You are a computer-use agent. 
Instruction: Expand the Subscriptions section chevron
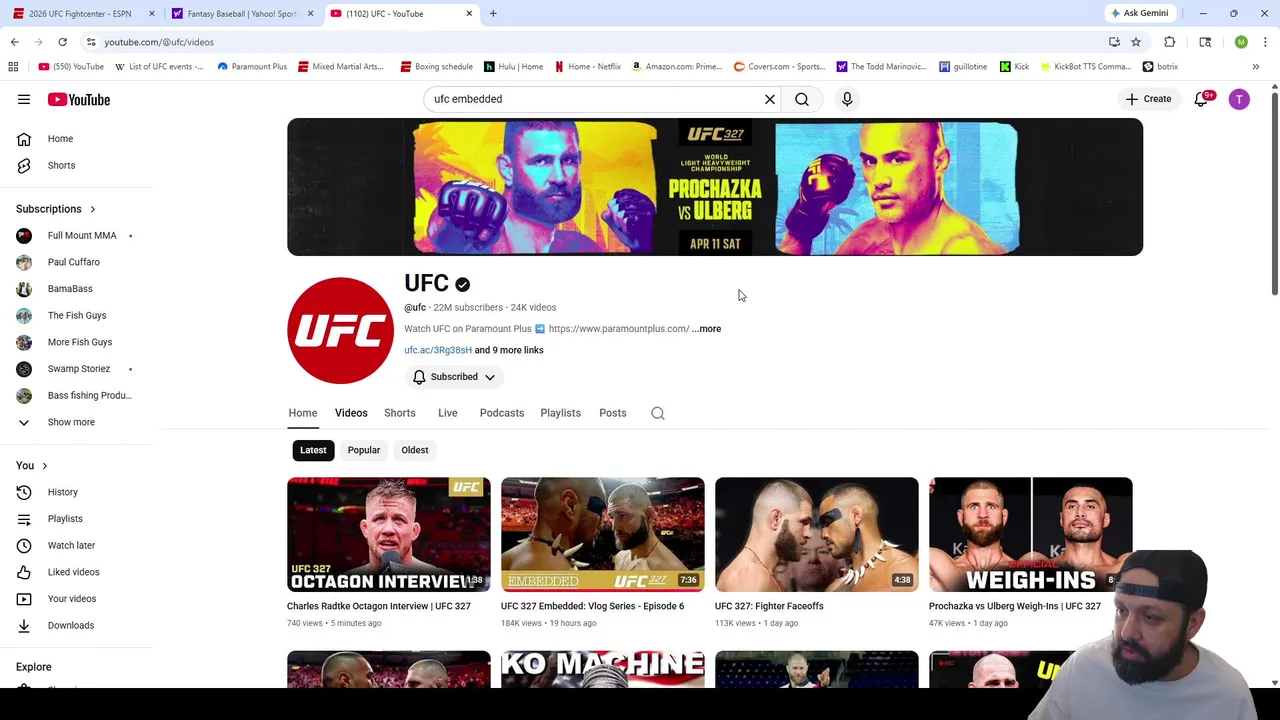(x=93, y=209)
